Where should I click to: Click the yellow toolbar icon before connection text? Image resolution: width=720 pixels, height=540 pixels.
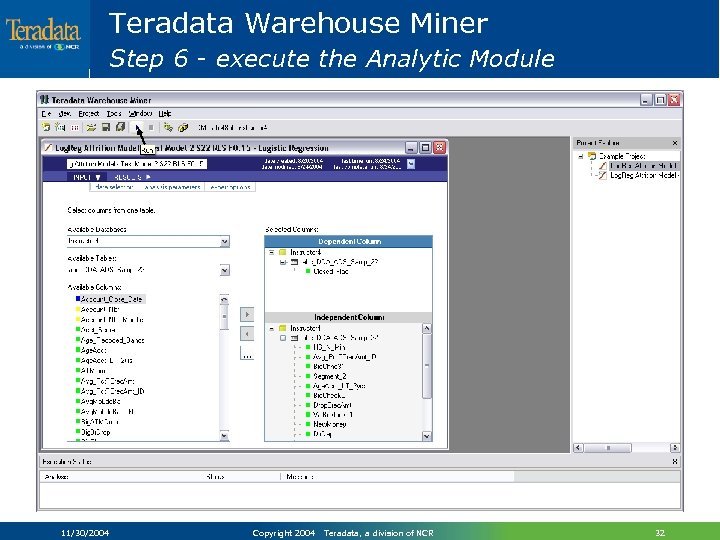183,127
